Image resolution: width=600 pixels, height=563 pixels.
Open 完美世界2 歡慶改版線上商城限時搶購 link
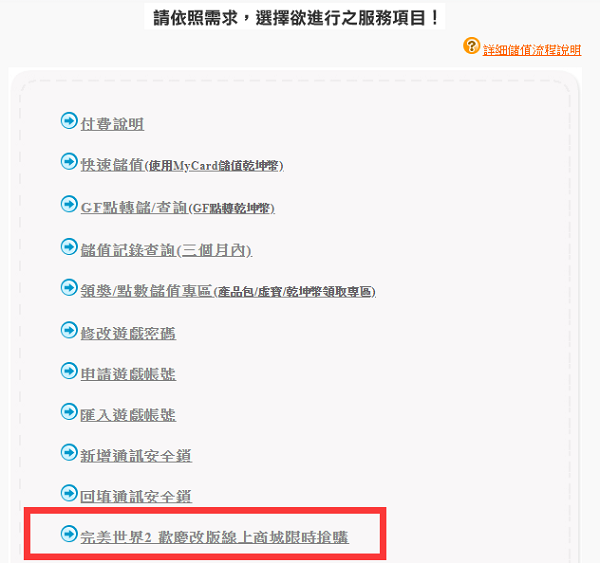[x=214, y=537]
